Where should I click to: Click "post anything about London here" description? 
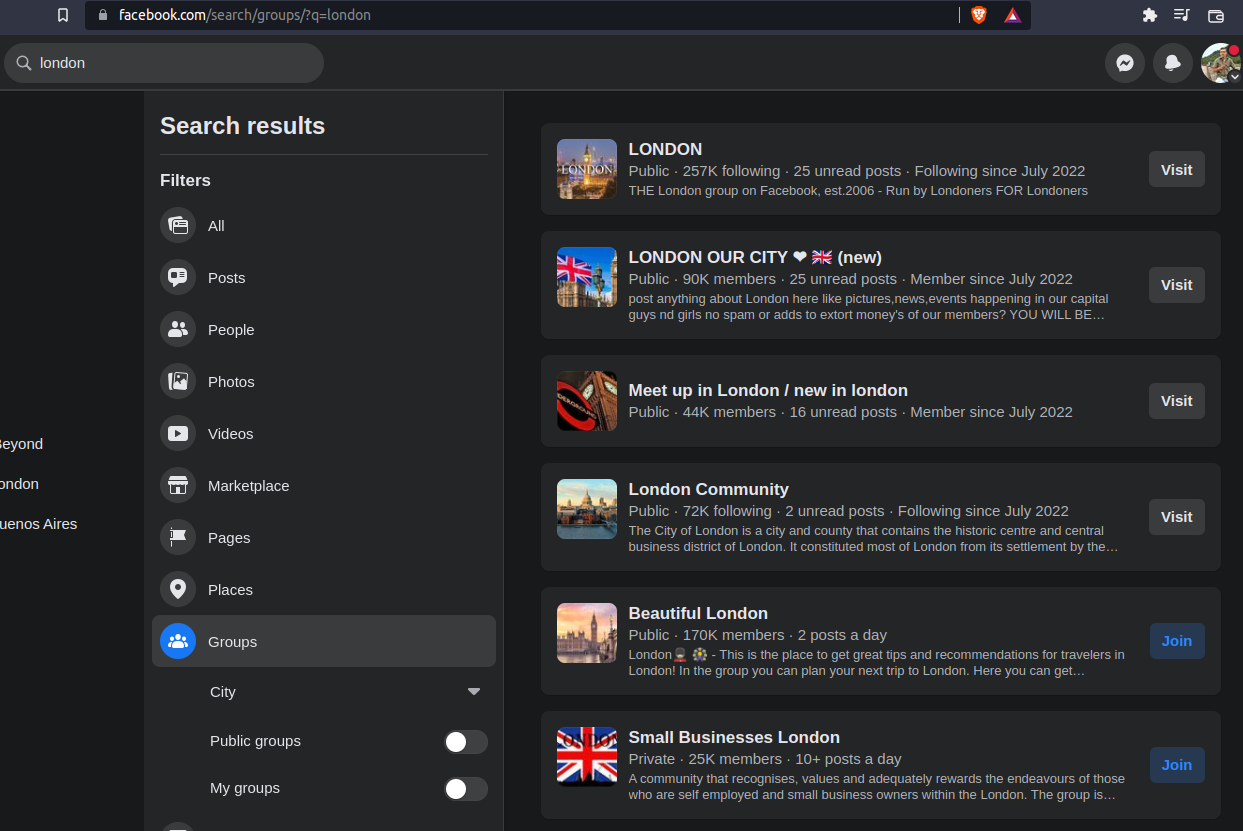pos(868,307)
